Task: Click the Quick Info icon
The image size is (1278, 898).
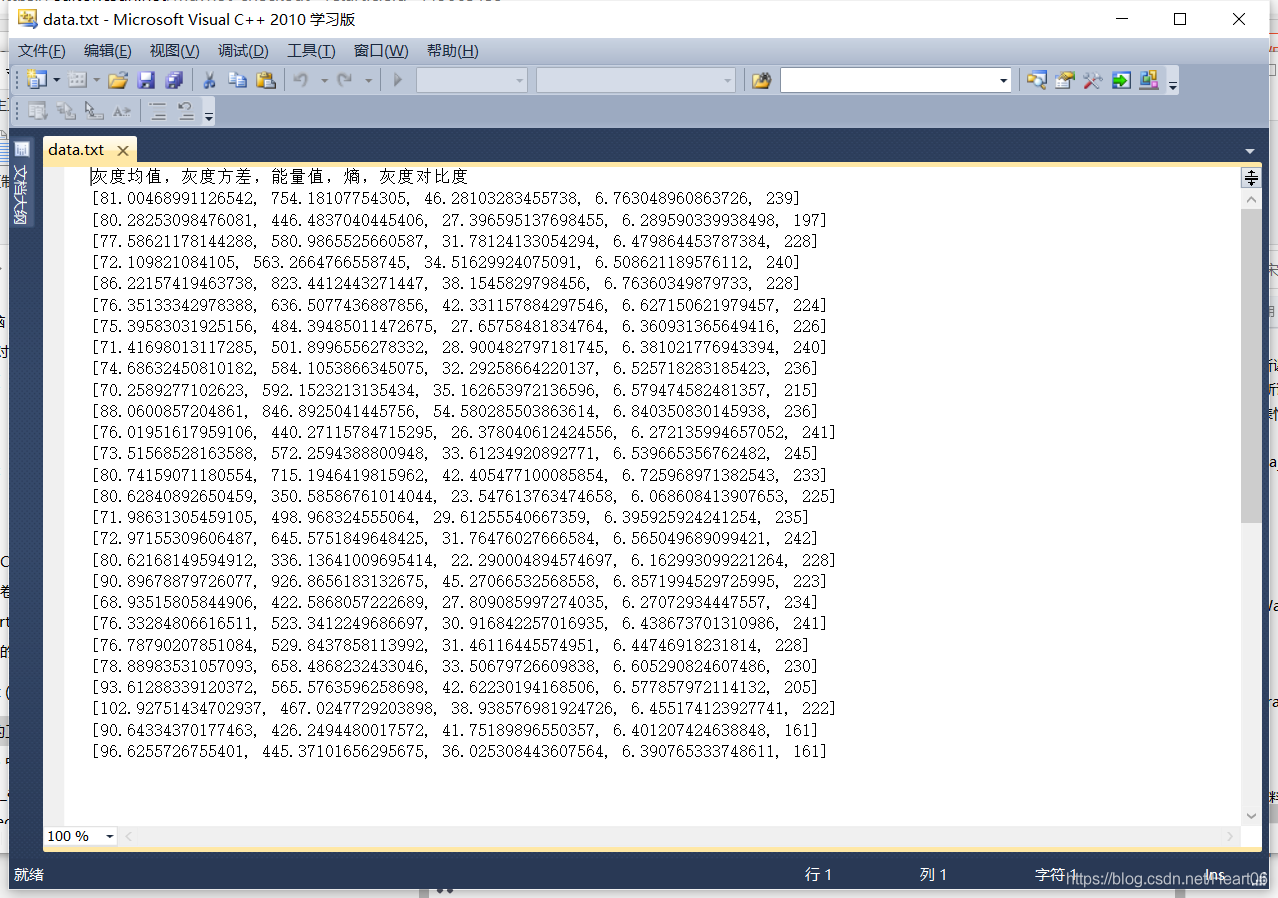Action: tap(94, 111)
